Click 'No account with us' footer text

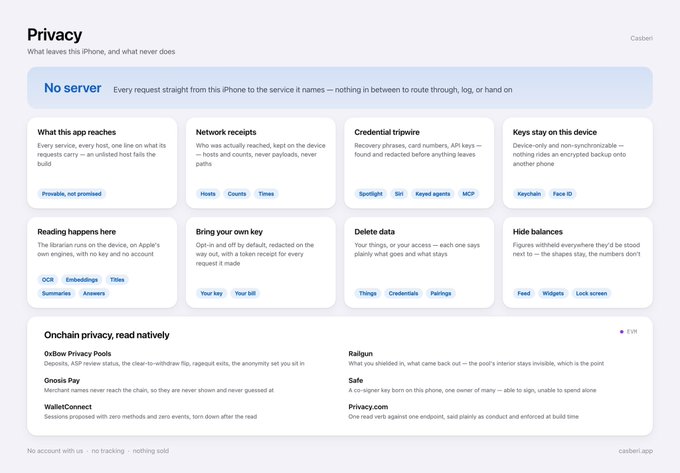pos(55,451)
